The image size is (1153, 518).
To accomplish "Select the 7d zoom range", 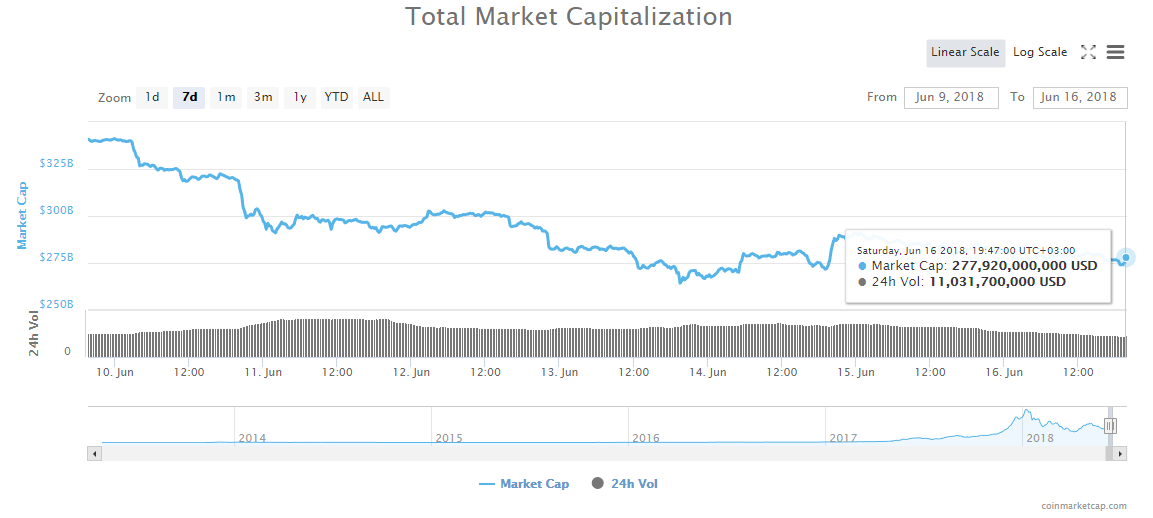I will [x=189, y=97].
